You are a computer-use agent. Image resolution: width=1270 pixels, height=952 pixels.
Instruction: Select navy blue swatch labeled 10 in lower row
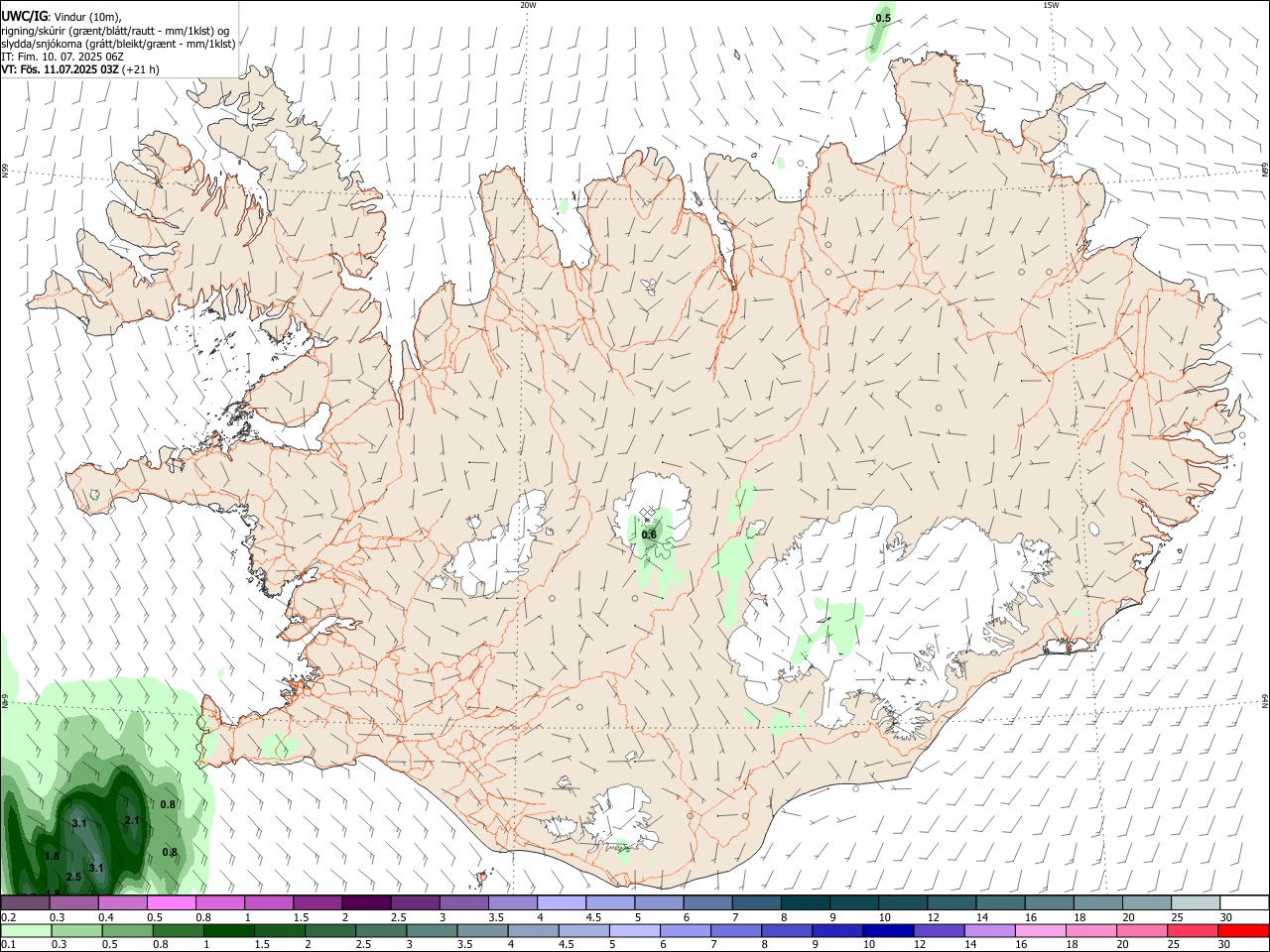coord(888,930)
